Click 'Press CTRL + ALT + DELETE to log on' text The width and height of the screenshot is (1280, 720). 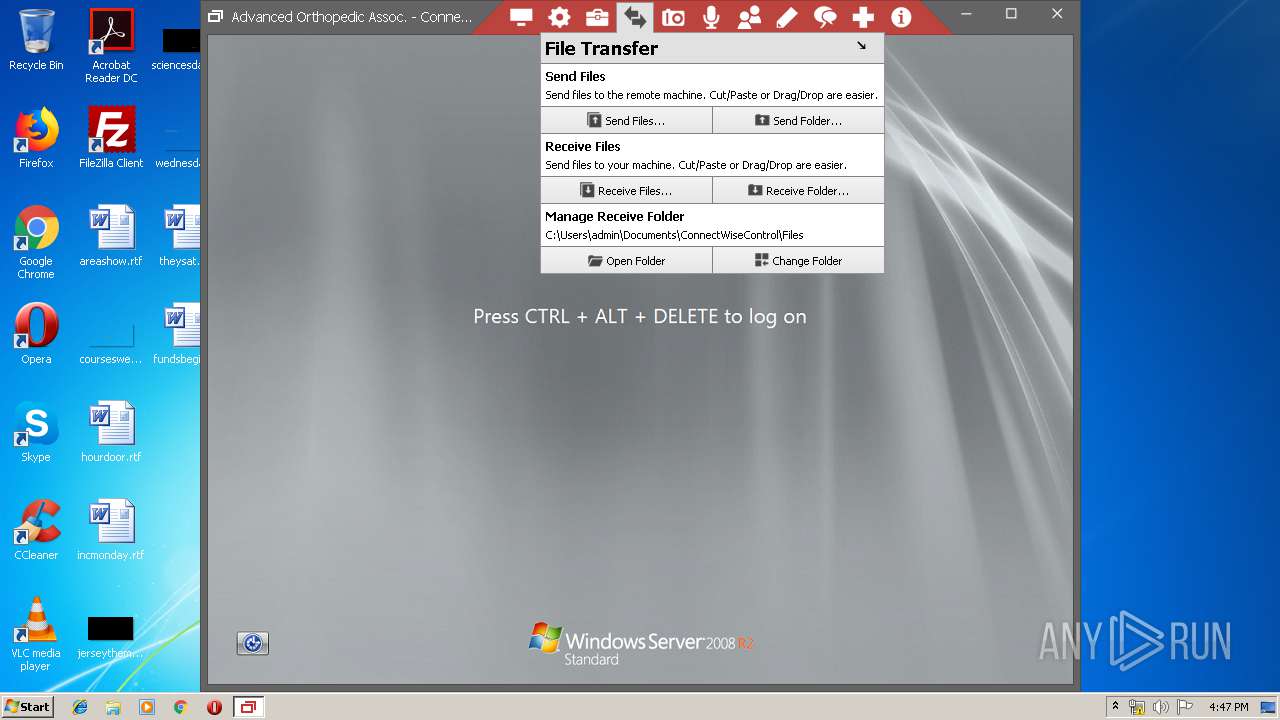point(640,316)
